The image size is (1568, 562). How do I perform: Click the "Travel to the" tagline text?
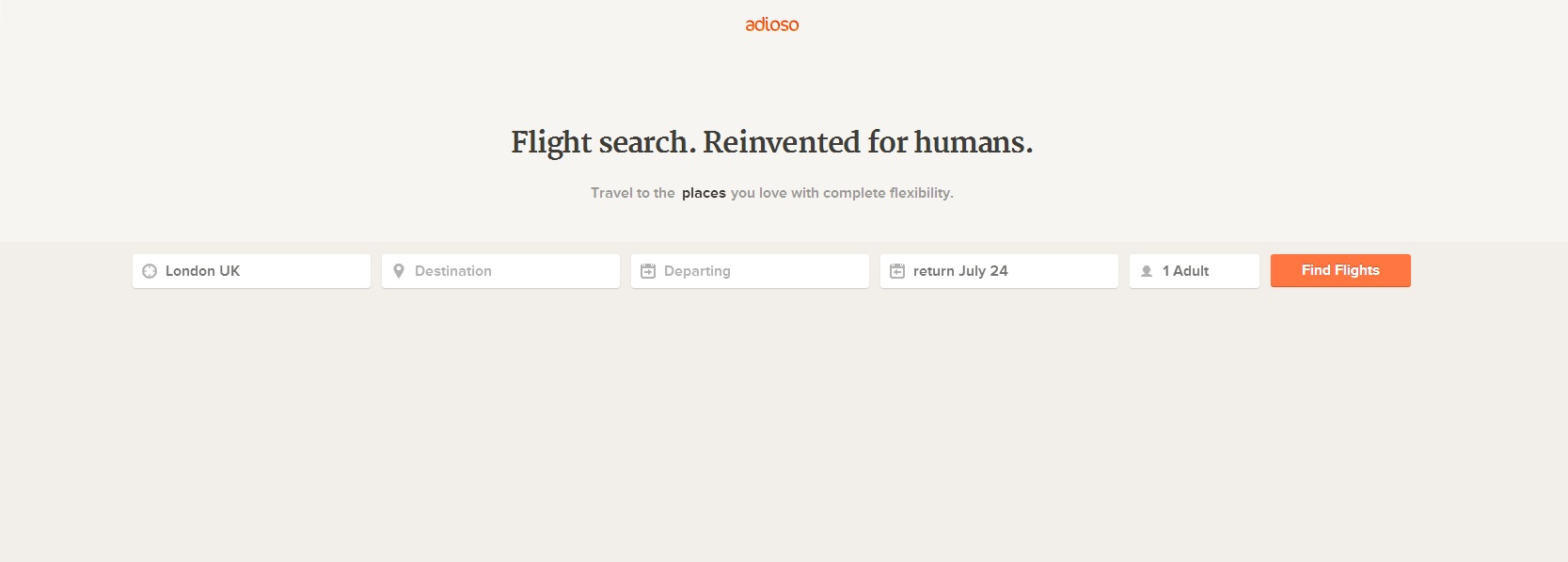(632, 193)
